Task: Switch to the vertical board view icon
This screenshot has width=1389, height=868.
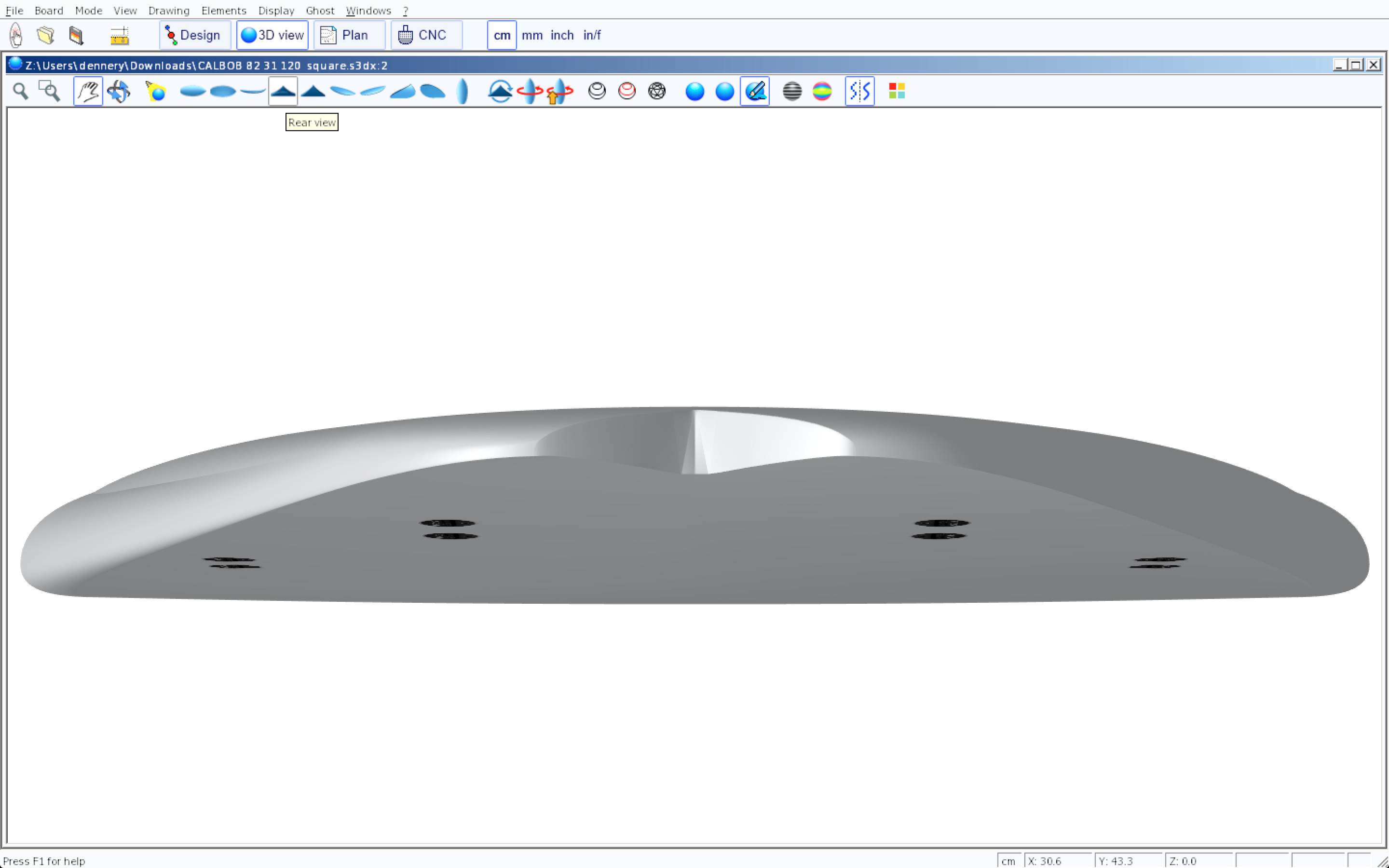Action: [x=462, y=91]
